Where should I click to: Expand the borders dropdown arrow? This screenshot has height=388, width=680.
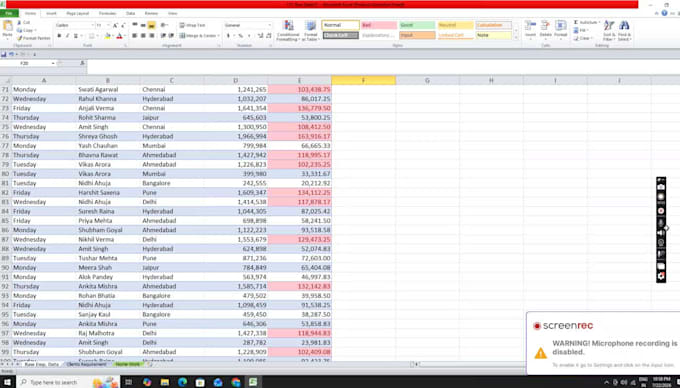[x=98, y=36]
